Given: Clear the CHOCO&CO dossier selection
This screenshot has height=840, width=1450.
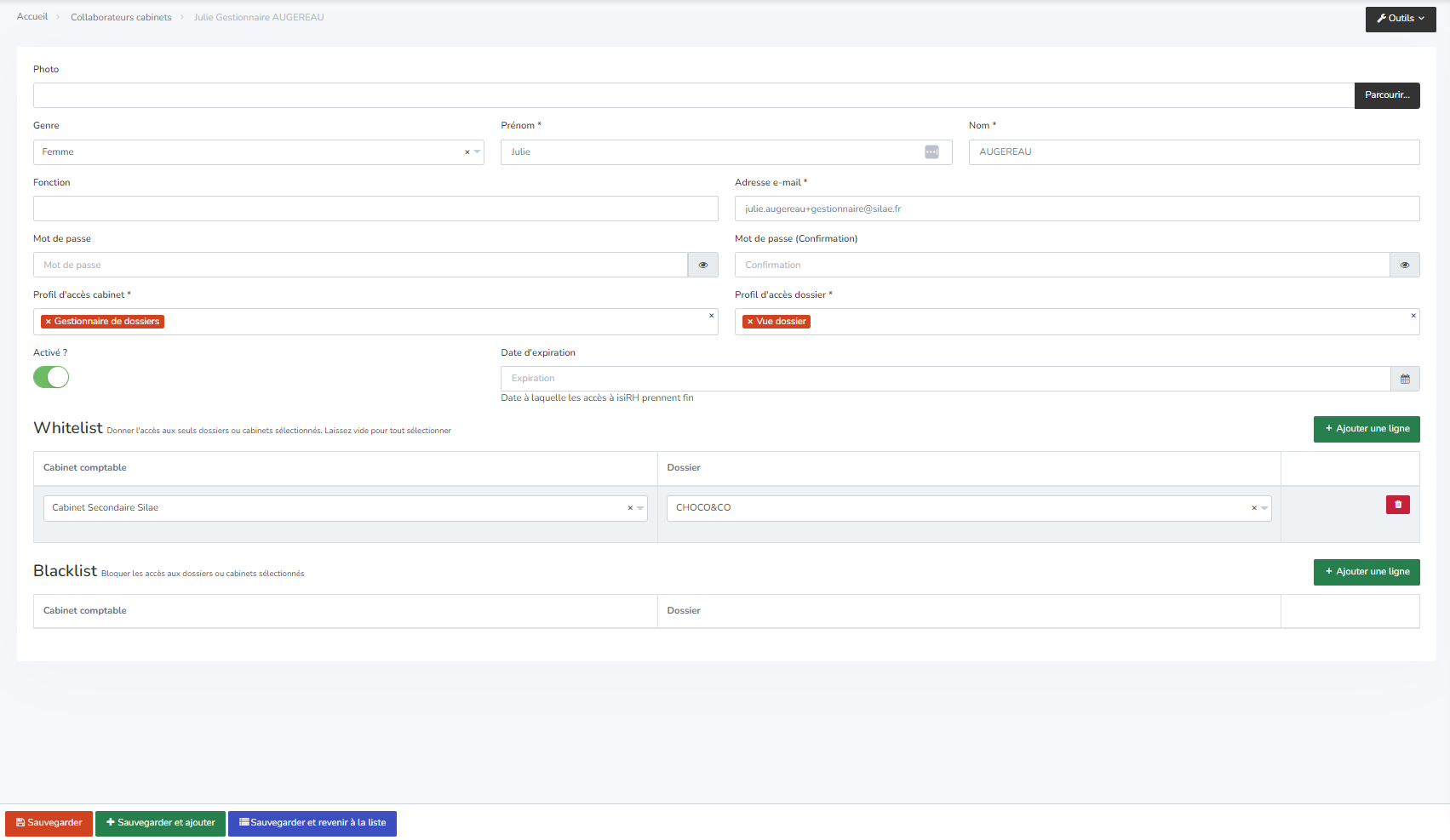Looking at the screenshot, I should point(1253,508).
